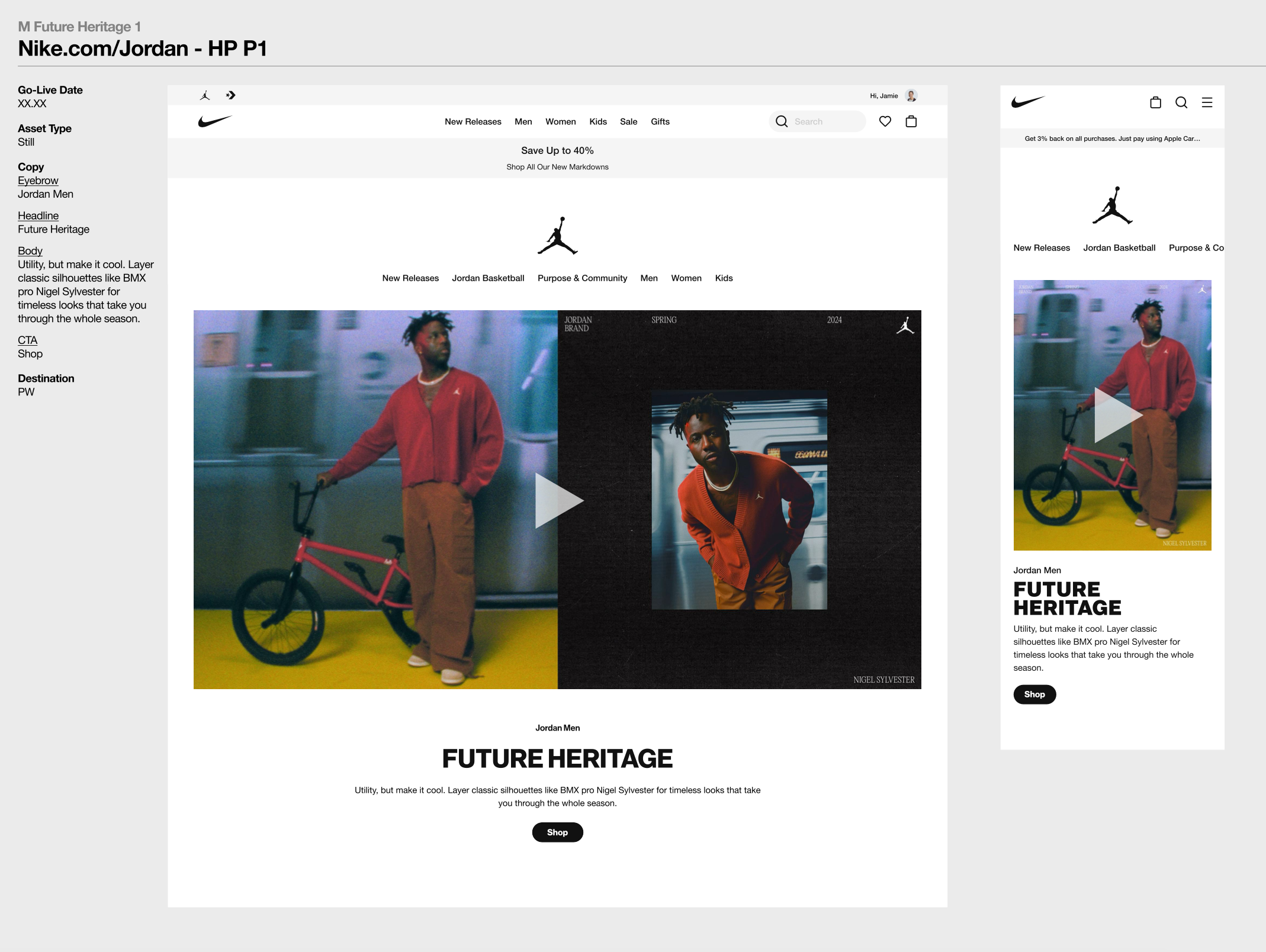The height and width of the screenshot is (952, 1266).
Task: Click the Jordan Jumpman icon in top utility bar
Action: [205, 95]
